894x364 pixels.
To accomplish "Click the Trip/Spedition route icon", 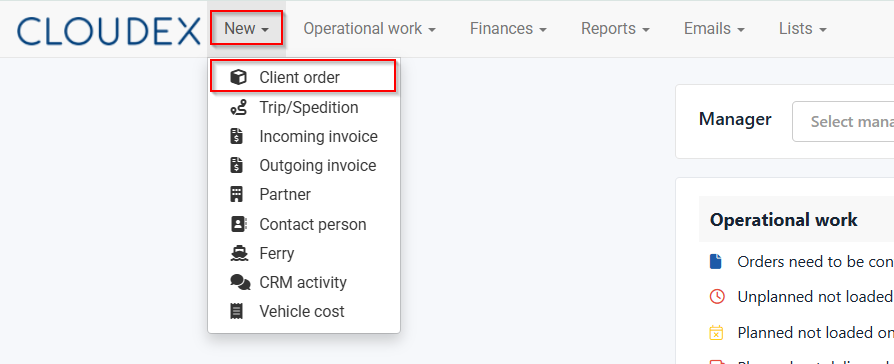I will coord(238,107).
